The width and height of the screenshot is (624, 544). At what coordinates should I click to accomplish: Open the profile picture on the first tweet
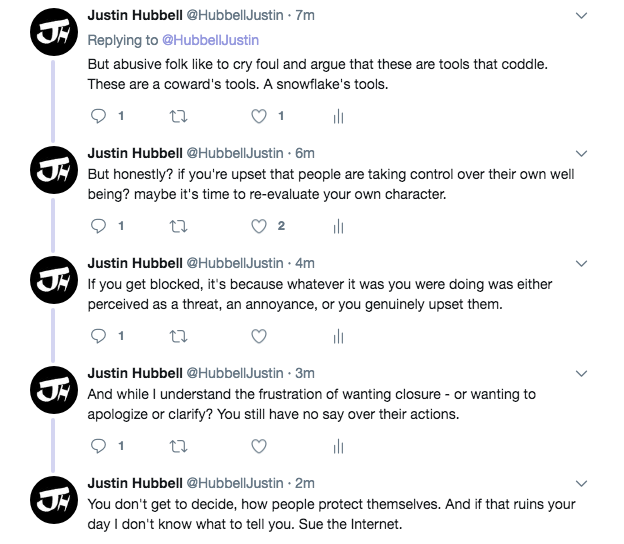[48, 36]
